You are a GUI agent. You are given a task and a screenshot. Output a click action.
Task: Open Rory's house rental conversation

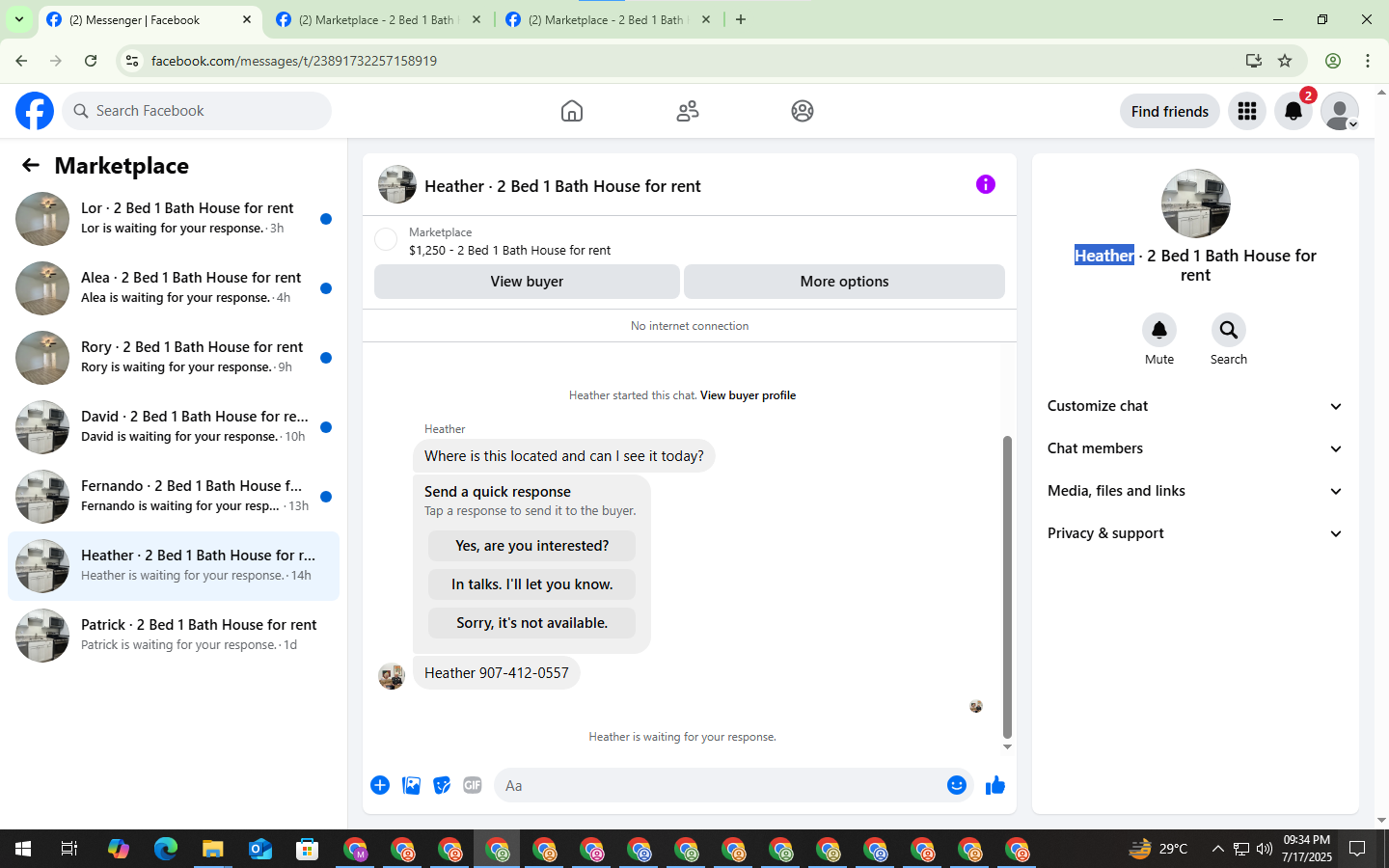click(174, 358)
